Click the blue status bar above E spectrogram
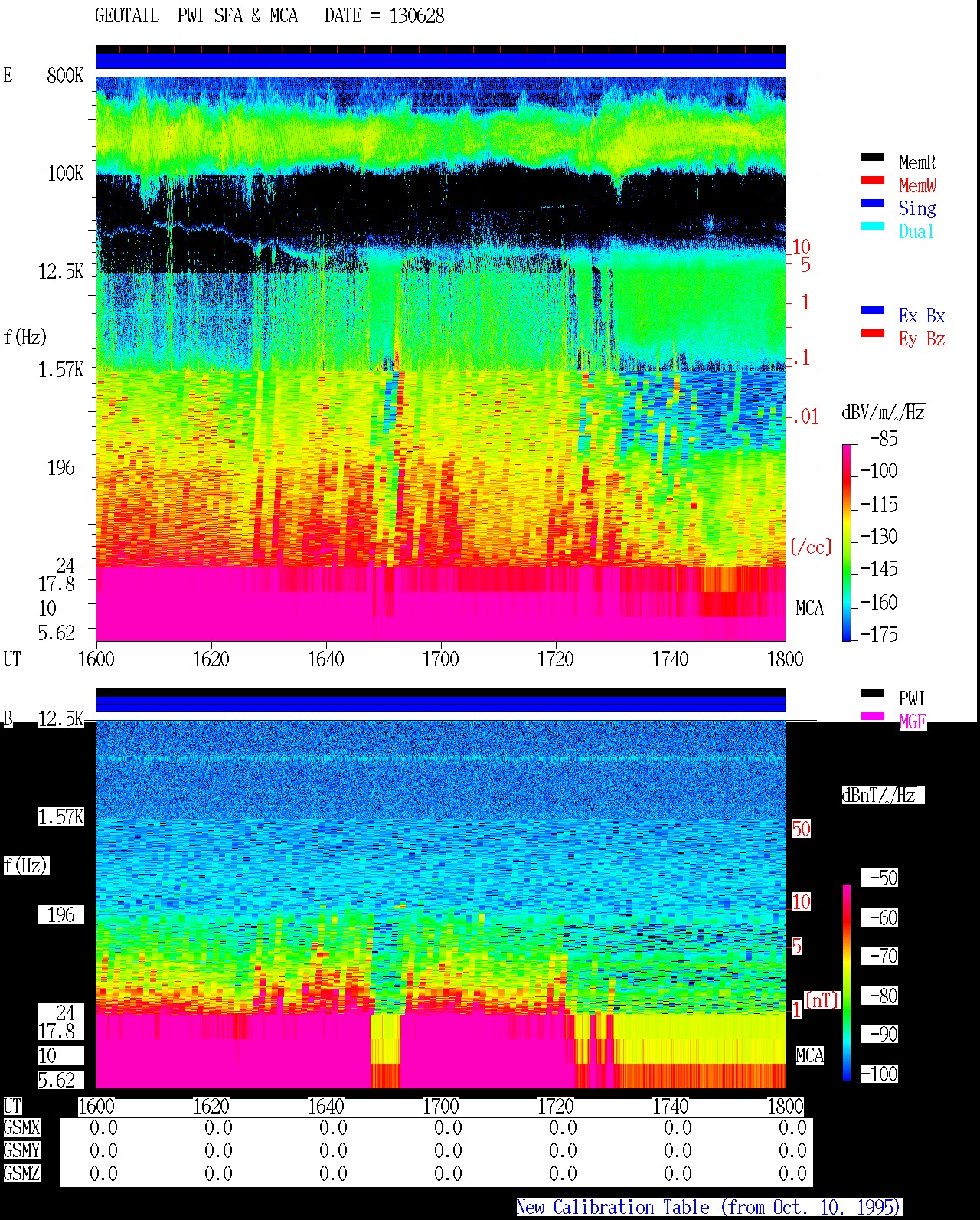The height and width of the screenshot is (1220, 980). tap(441, 61)
